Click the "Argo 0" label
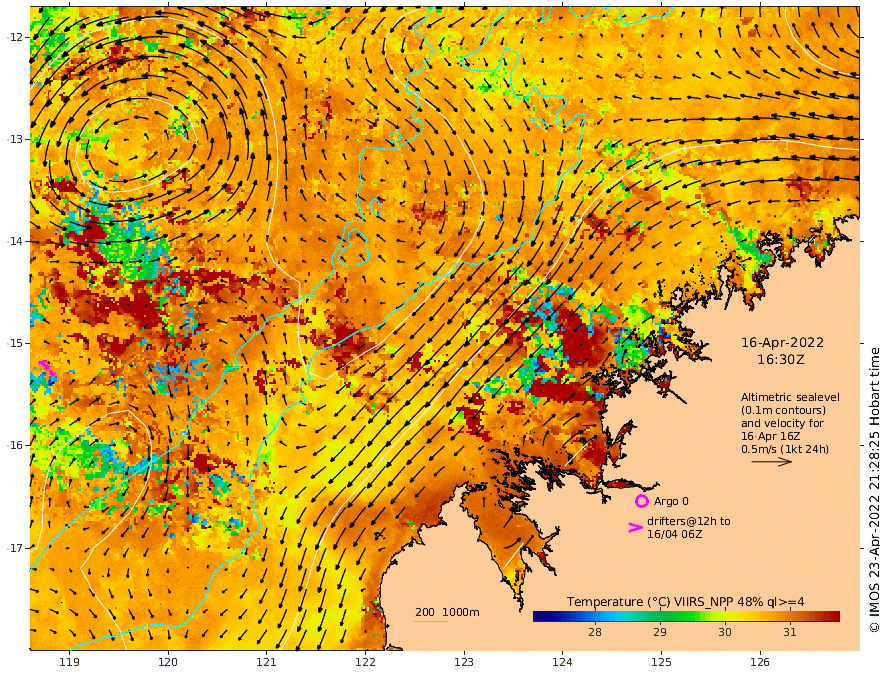Image resolution: width=880 pixels, height=680 pixels. pyautogui.click(x=671, y=501)
